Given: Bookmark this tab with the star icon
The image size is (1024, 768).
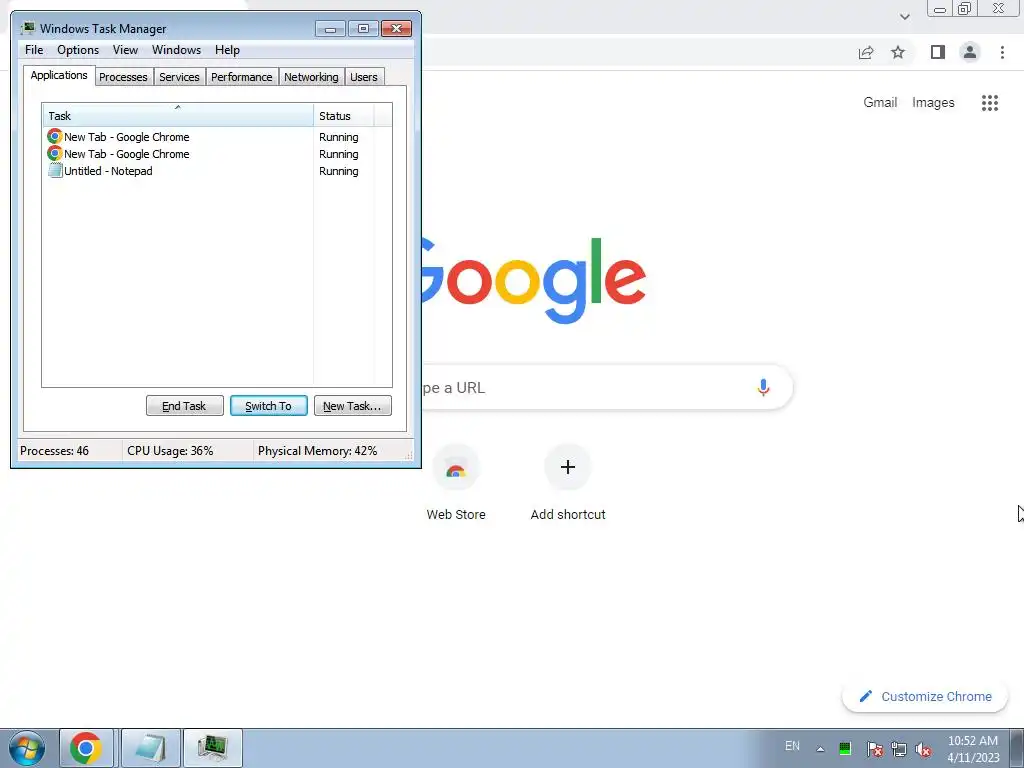Looking at the screenshot, I should point(898,52).
